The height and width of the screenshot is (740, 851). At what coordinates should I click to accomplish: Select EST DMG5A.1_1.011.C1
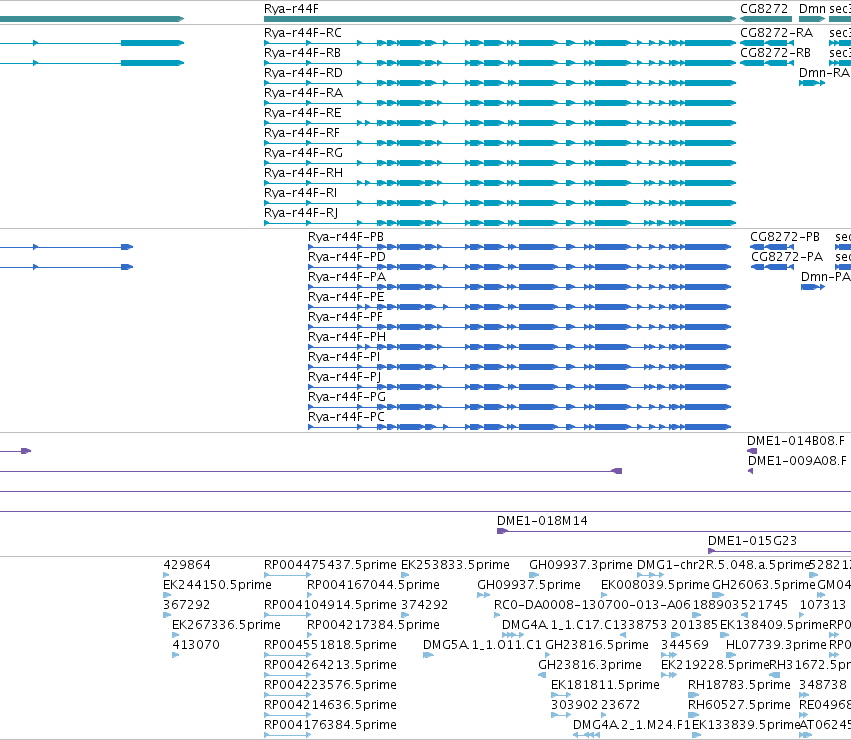tap(482, 646)
